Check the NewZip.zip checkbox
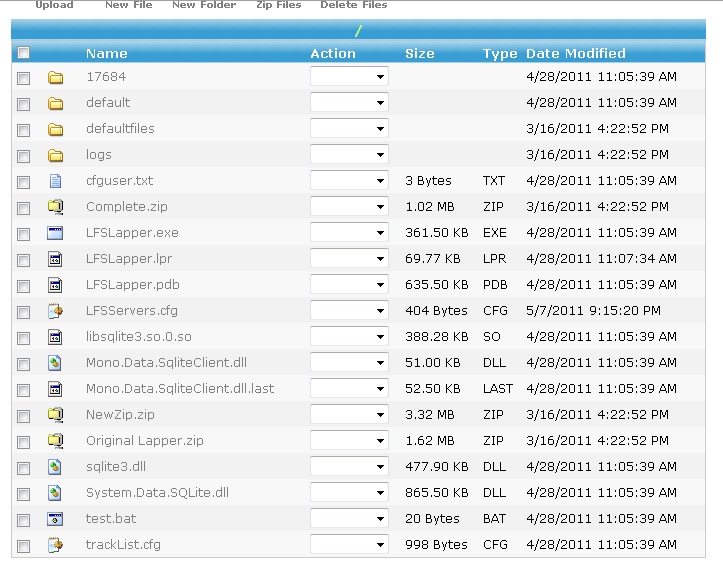This screenshot has height=563, width=723. [x=24, y=416]
